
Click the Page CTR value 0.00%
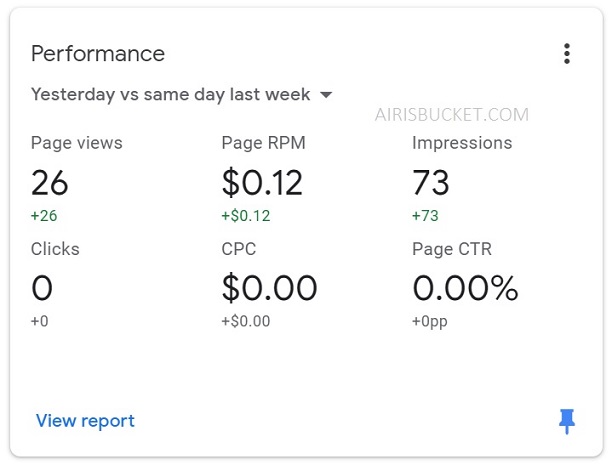465,288
